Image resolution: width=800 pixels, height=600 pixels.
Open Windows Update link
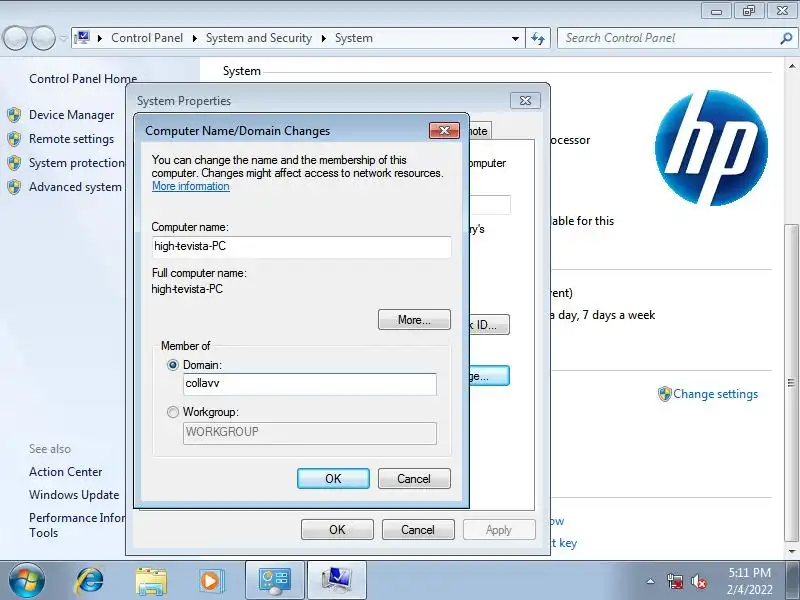coord(74,495)
